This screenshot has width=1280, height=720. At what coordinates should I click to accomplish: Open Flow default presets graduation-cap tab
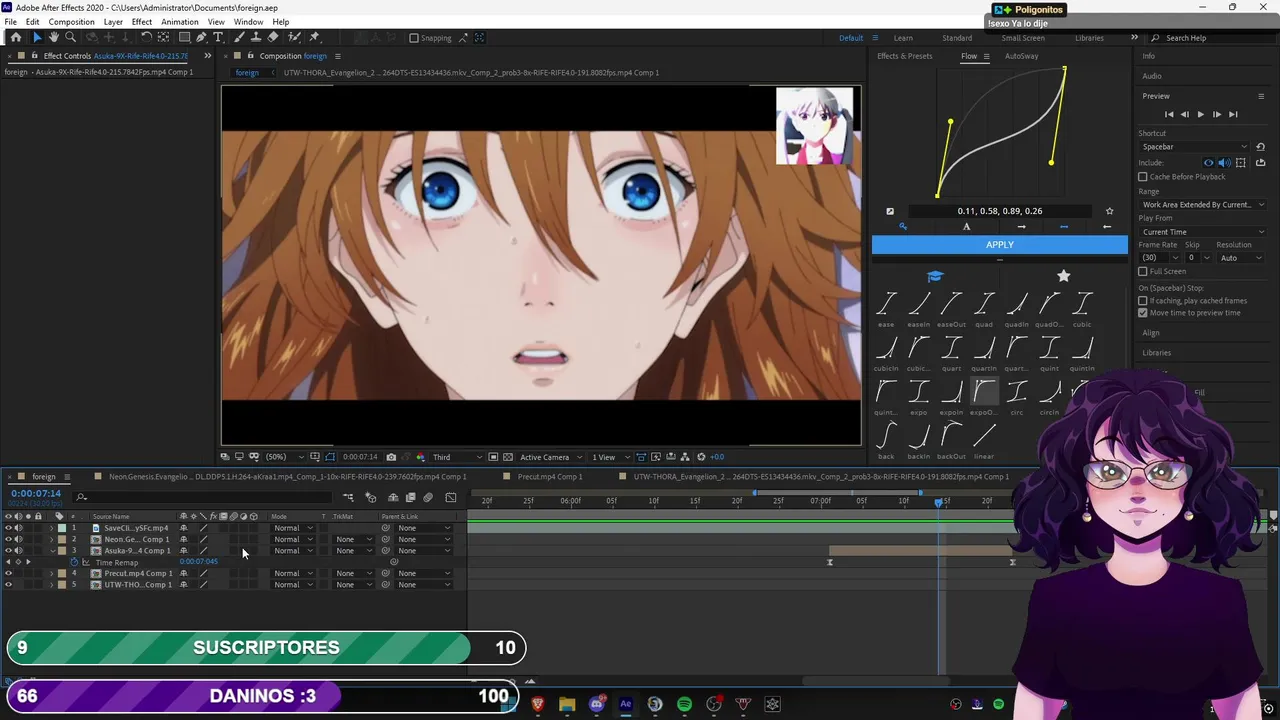click(935, 276)
